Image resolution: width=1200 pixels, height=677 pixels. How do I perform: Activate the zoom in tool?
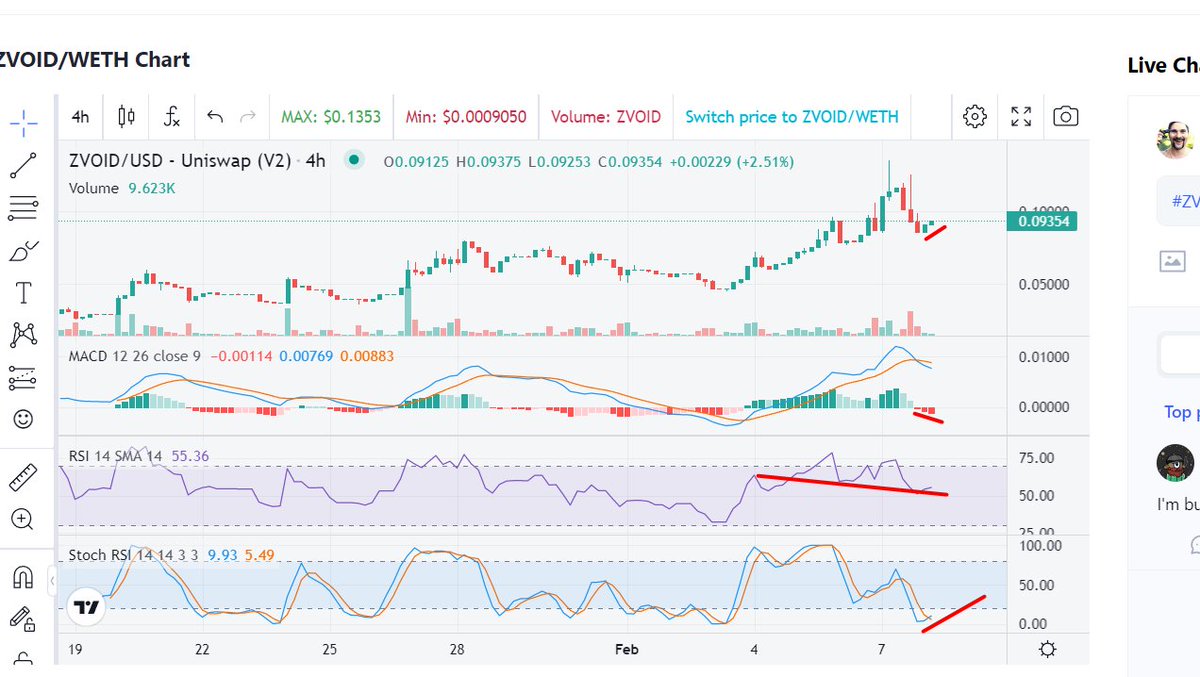click(24, 519)
